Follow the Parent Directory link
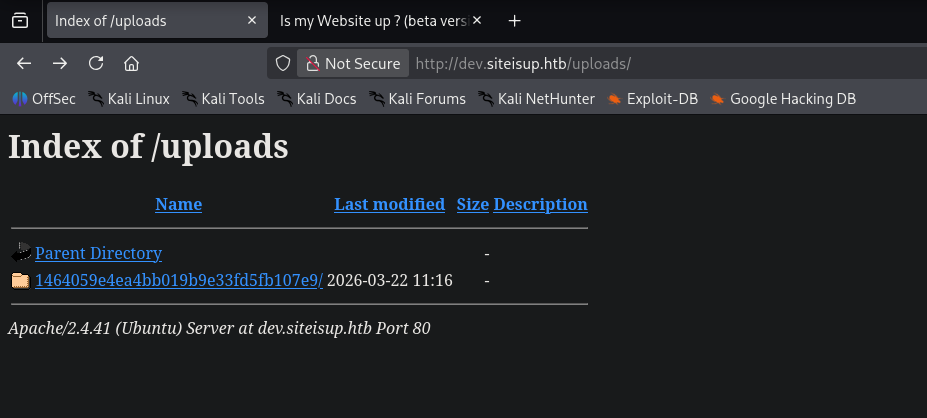The image size is (927, 418). point(98,253)
